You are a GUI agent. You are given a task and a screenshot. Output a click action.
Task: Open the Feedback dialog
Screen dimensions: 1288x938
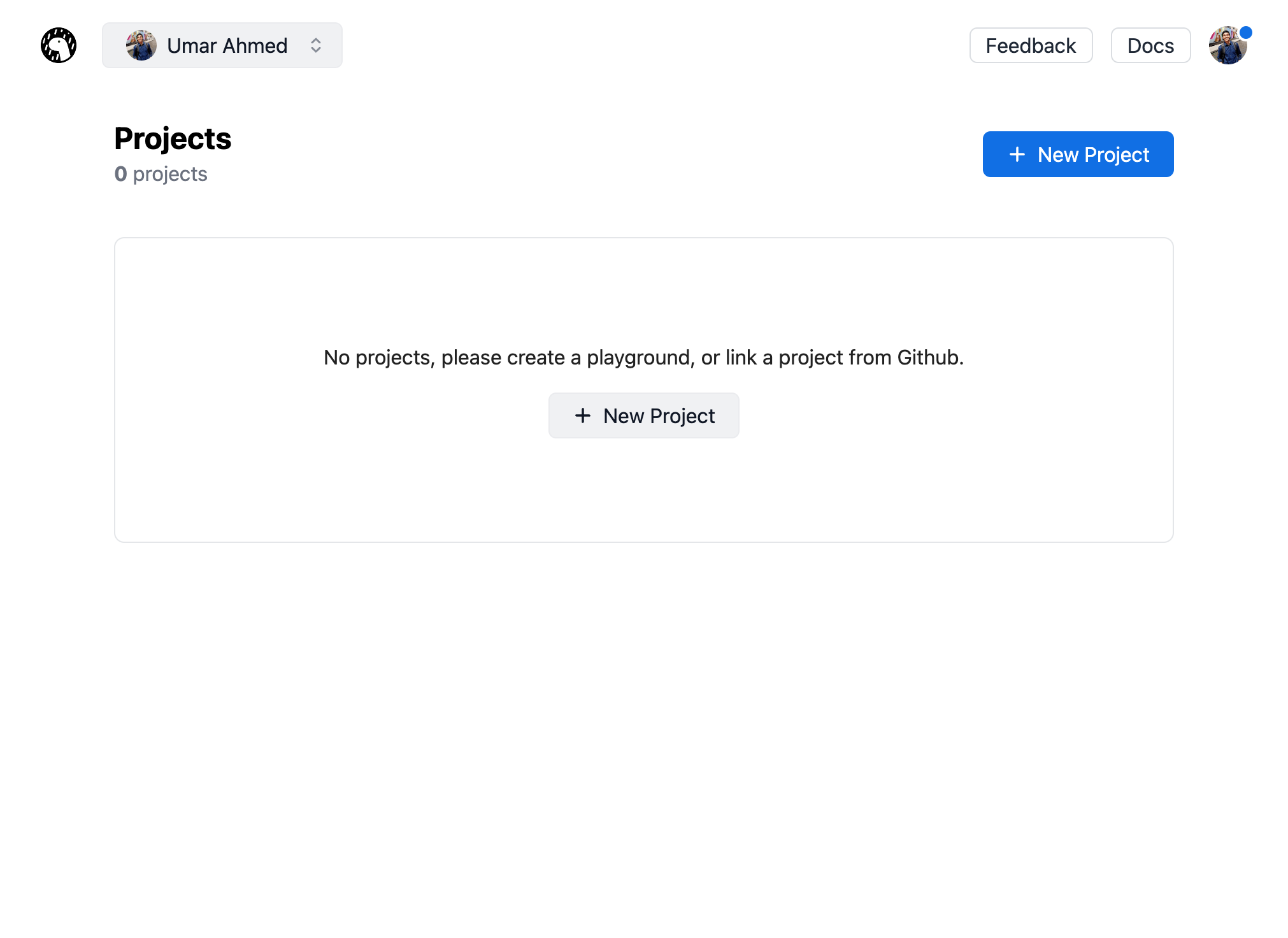click(x=1031, y=45)
